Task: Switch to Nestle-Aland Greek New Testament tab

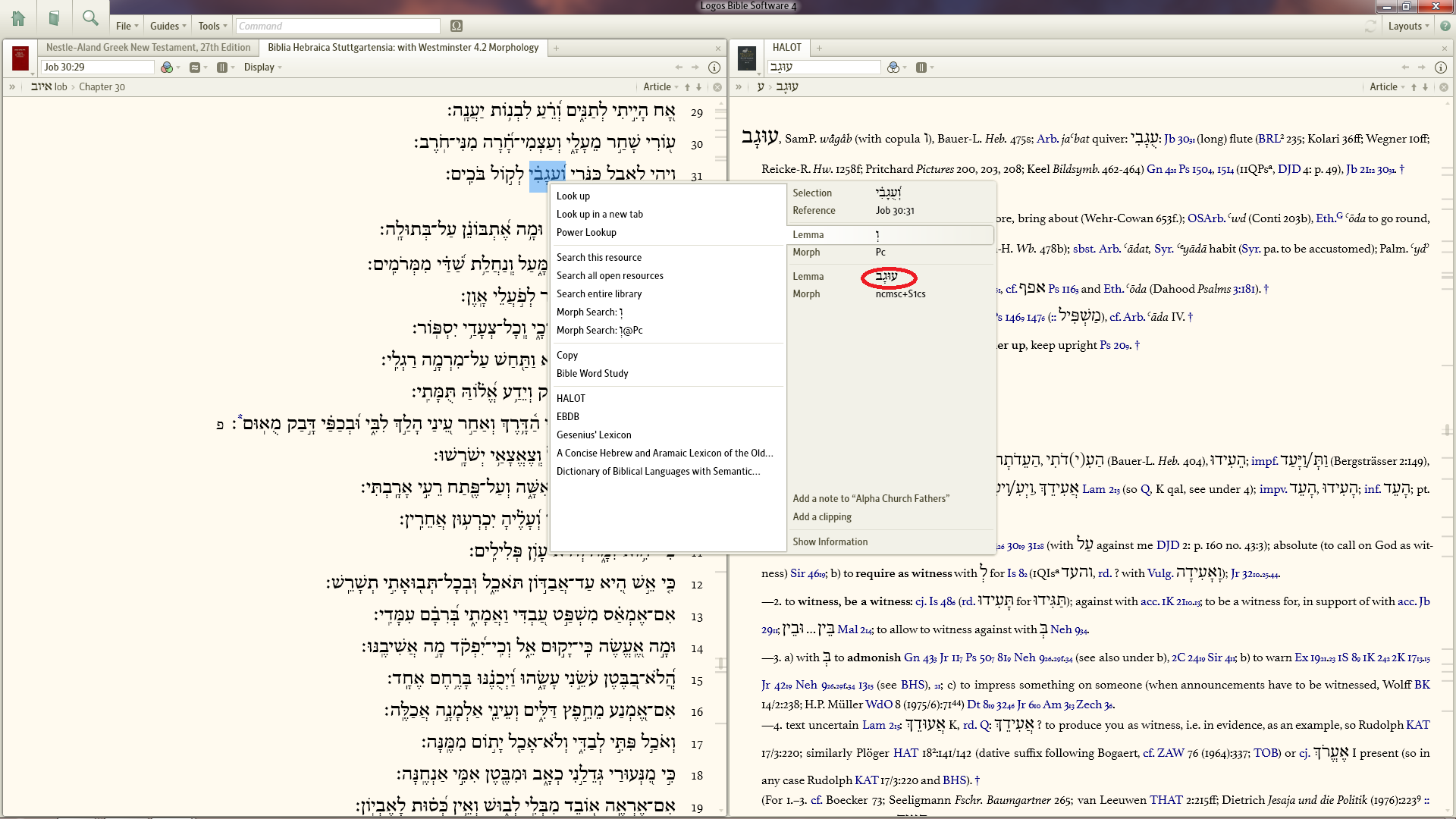Action: point(149,47)
